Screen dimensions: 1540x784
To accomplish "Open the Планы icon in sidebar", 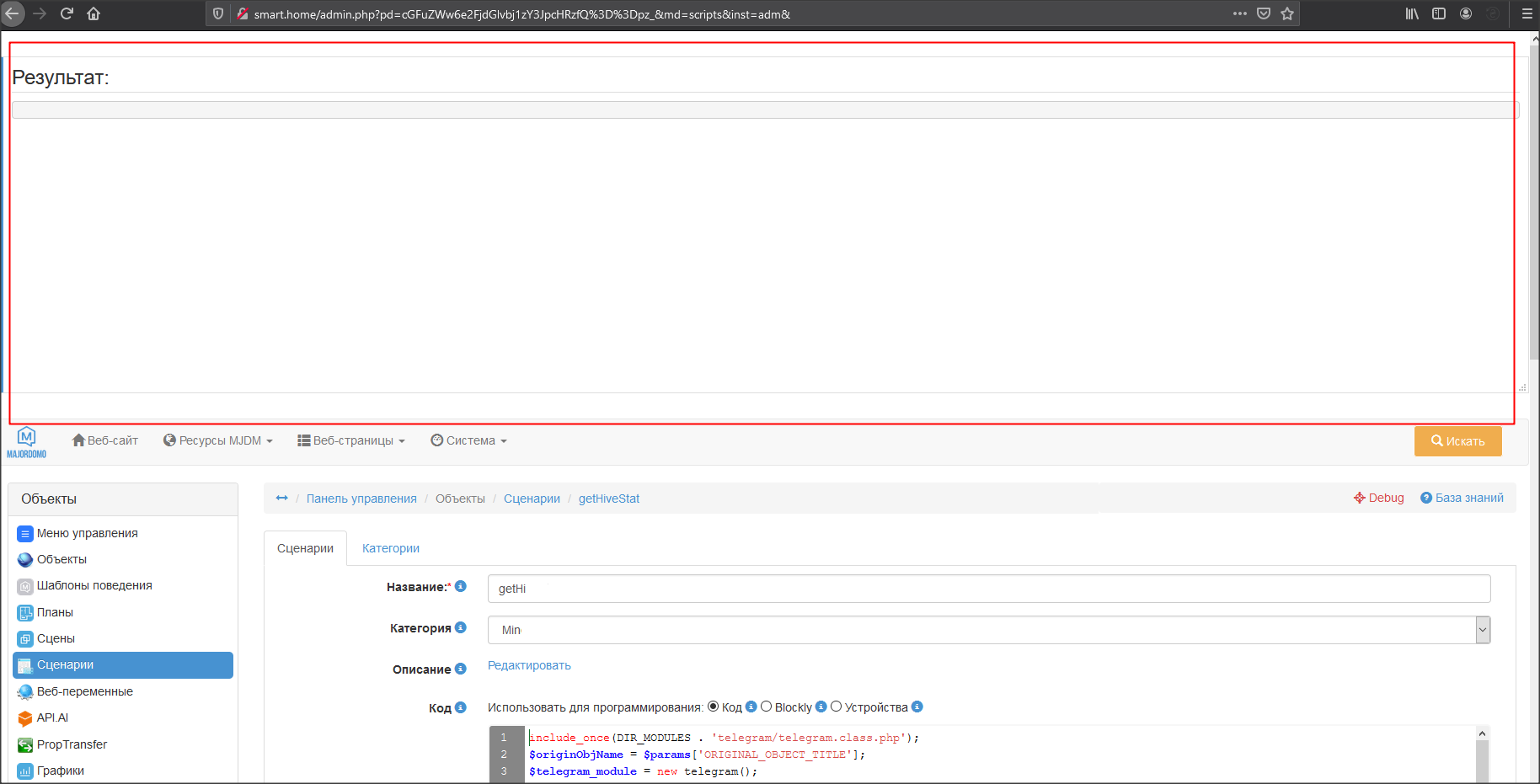I will point(25,613).
